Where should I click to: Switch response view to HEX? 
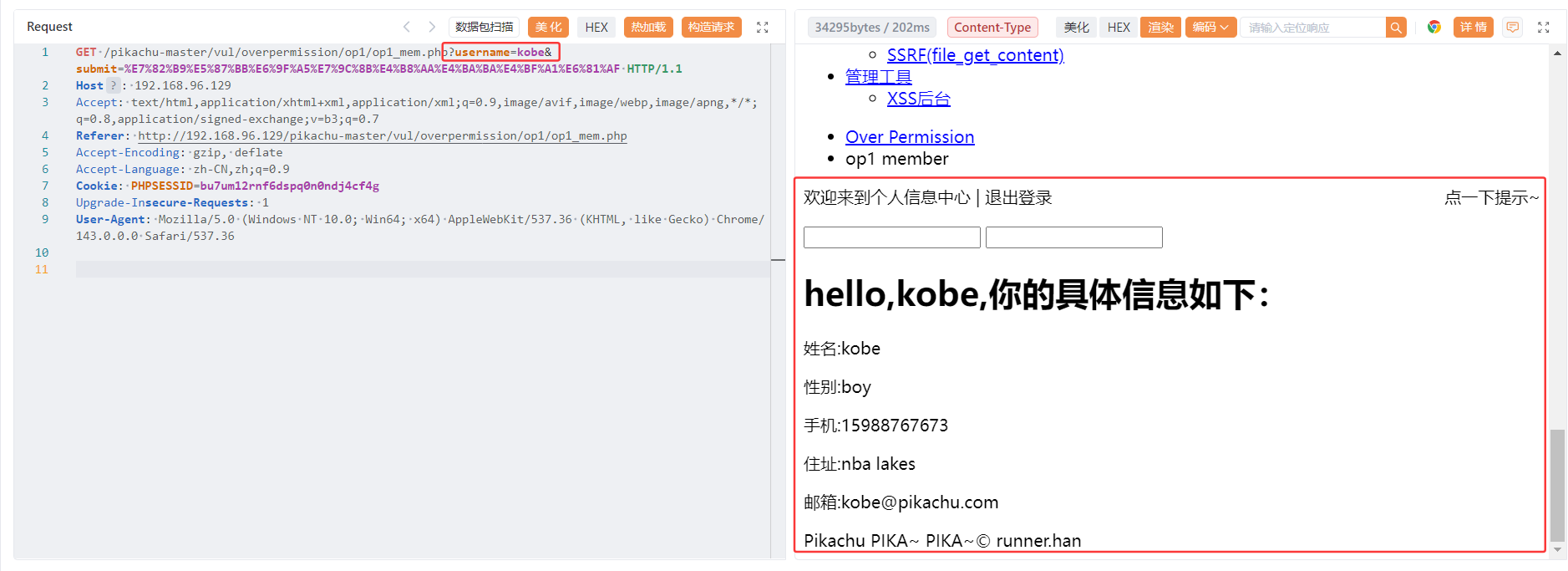(1119, 27)
